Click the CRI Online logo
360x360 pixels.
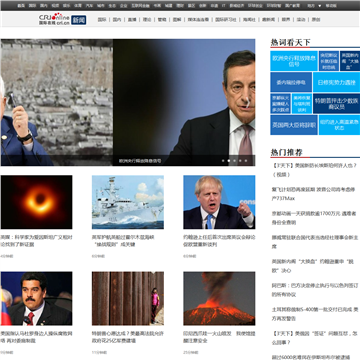pos(54,19)
